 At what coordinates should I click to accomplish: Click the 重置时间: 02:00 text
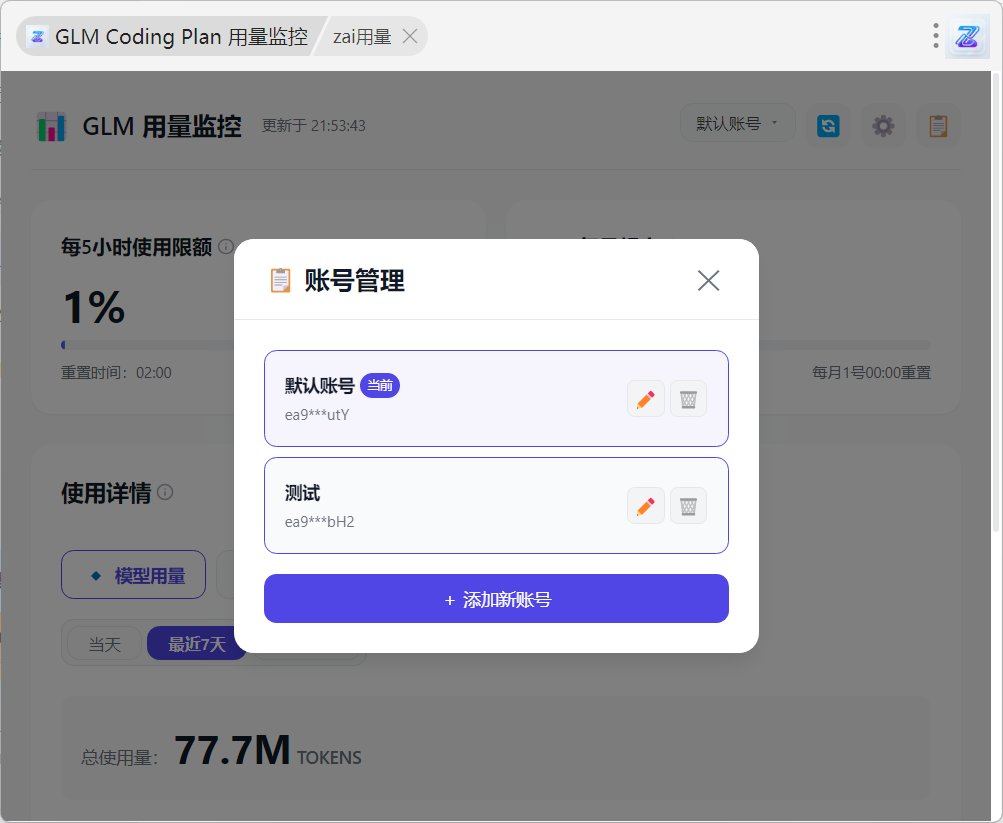pos(116,372)
